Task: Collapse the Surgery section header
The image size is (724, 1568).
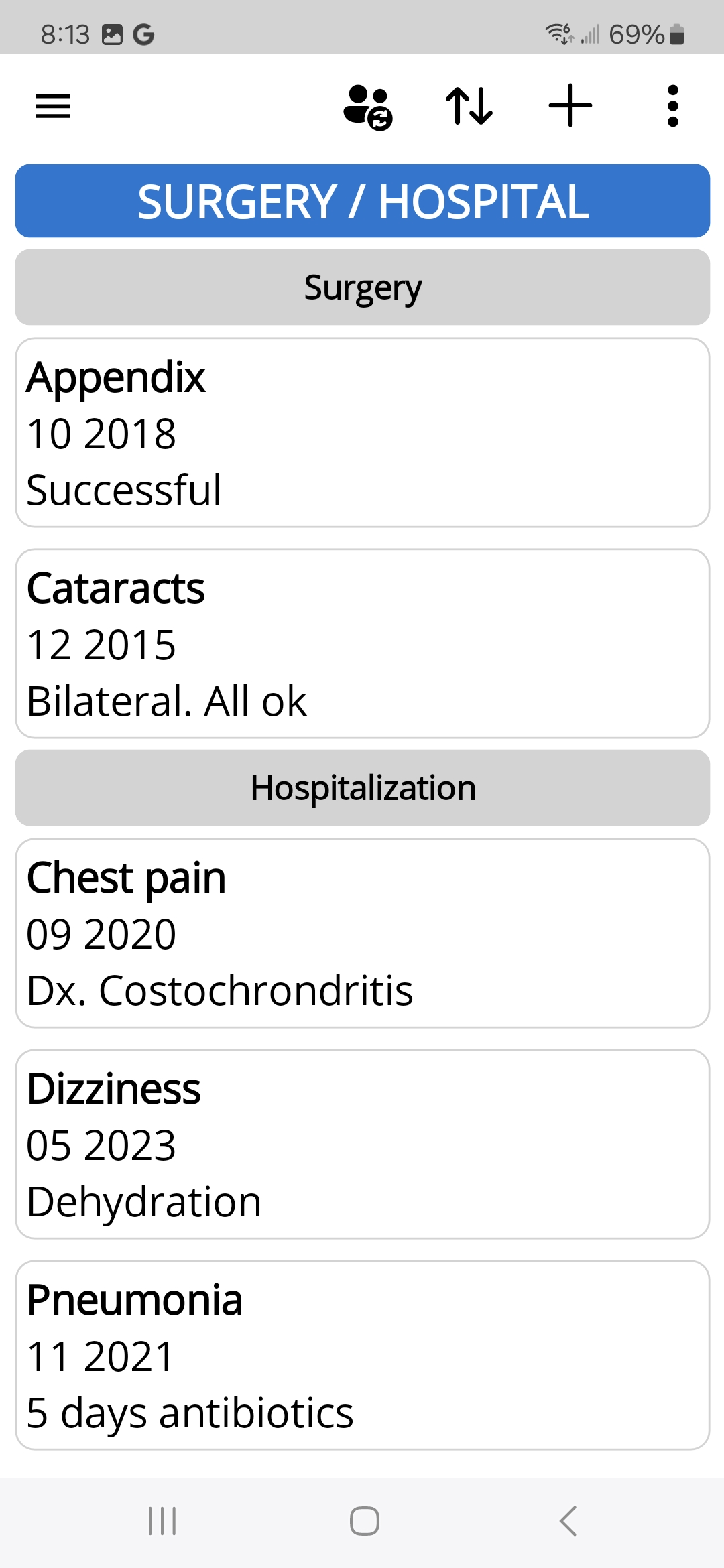Action: (363, 287)
